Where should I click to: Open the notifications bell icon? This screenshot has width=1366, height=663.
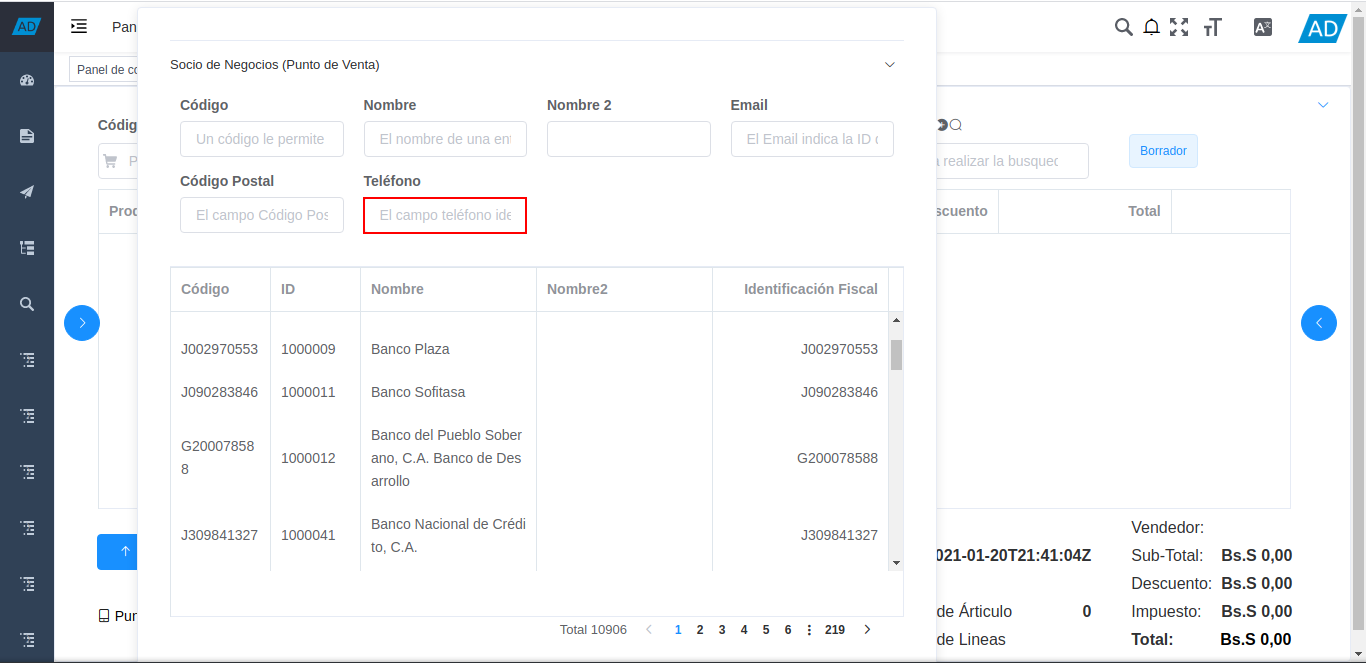coord(1151,27)
